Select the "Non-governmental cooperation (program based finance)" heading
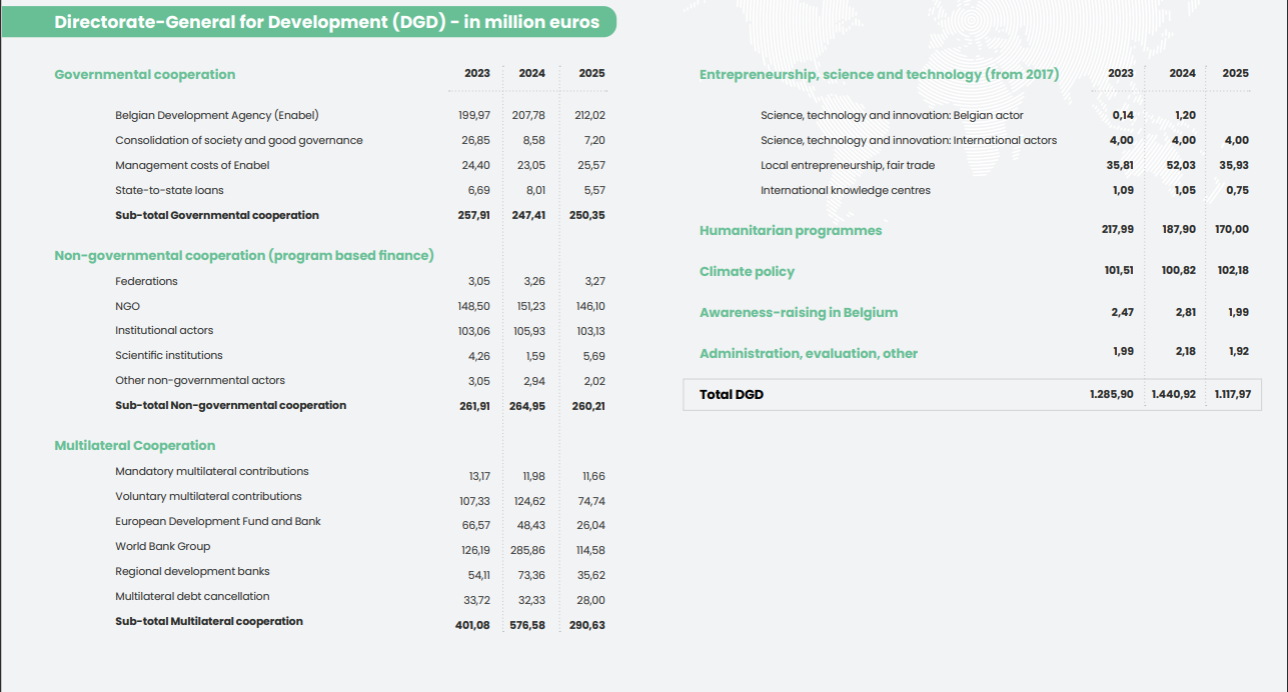Viewport: 1288px width, 692px height. 244,255
